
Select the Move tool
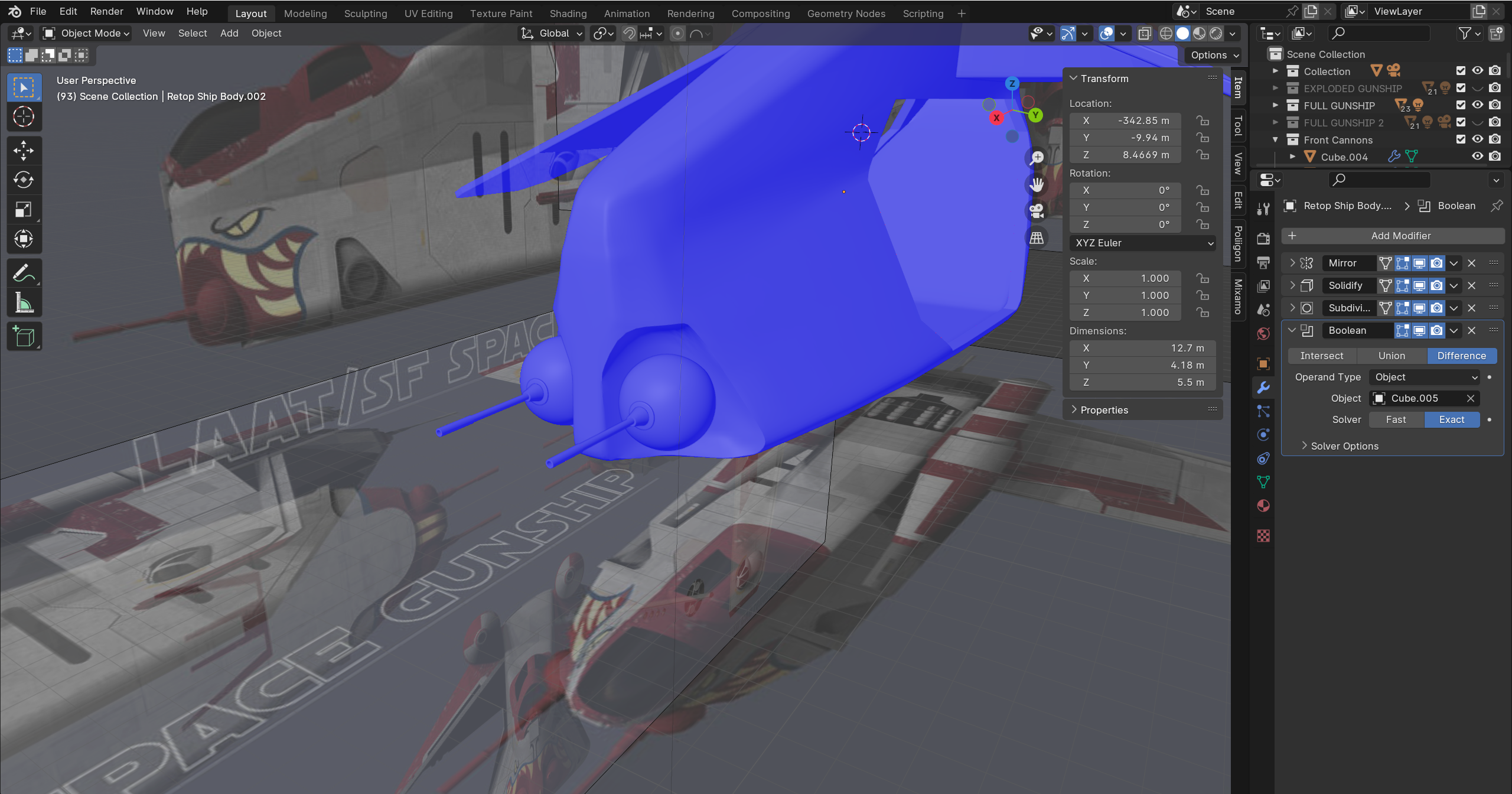(x=24, y=151)
